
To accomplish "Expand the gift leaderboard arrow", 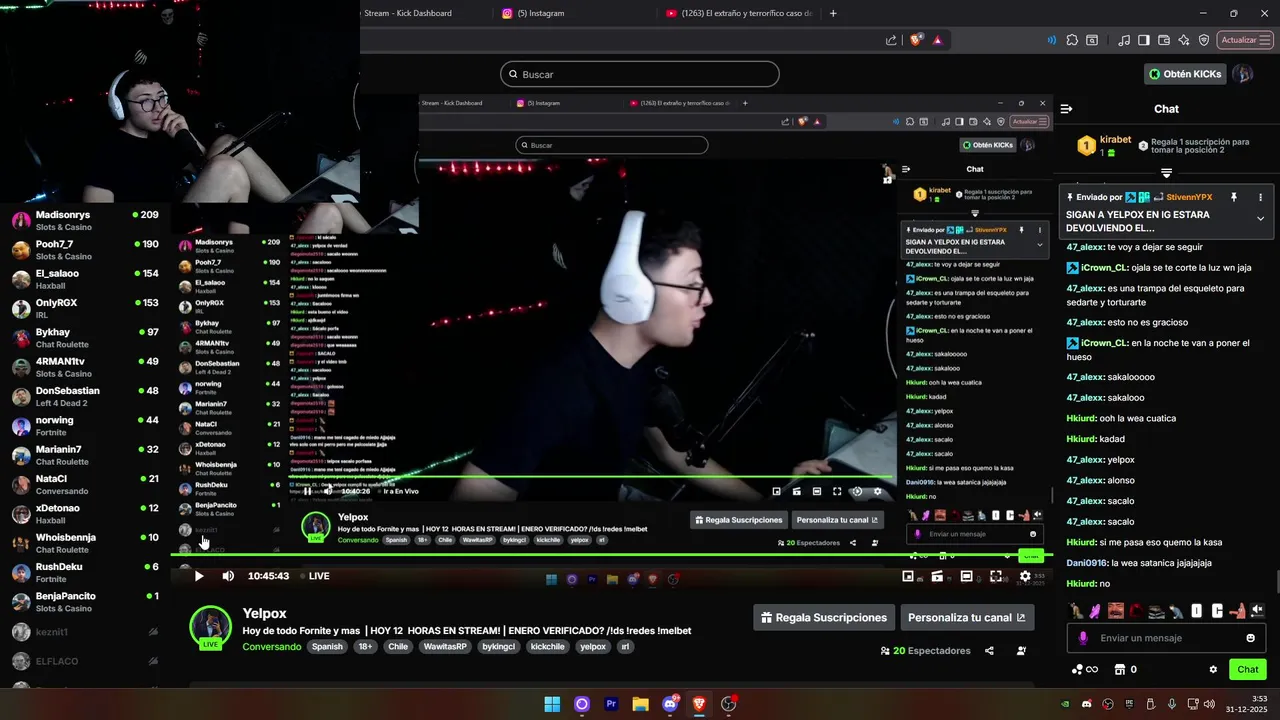I will (x=1166, y=173).
